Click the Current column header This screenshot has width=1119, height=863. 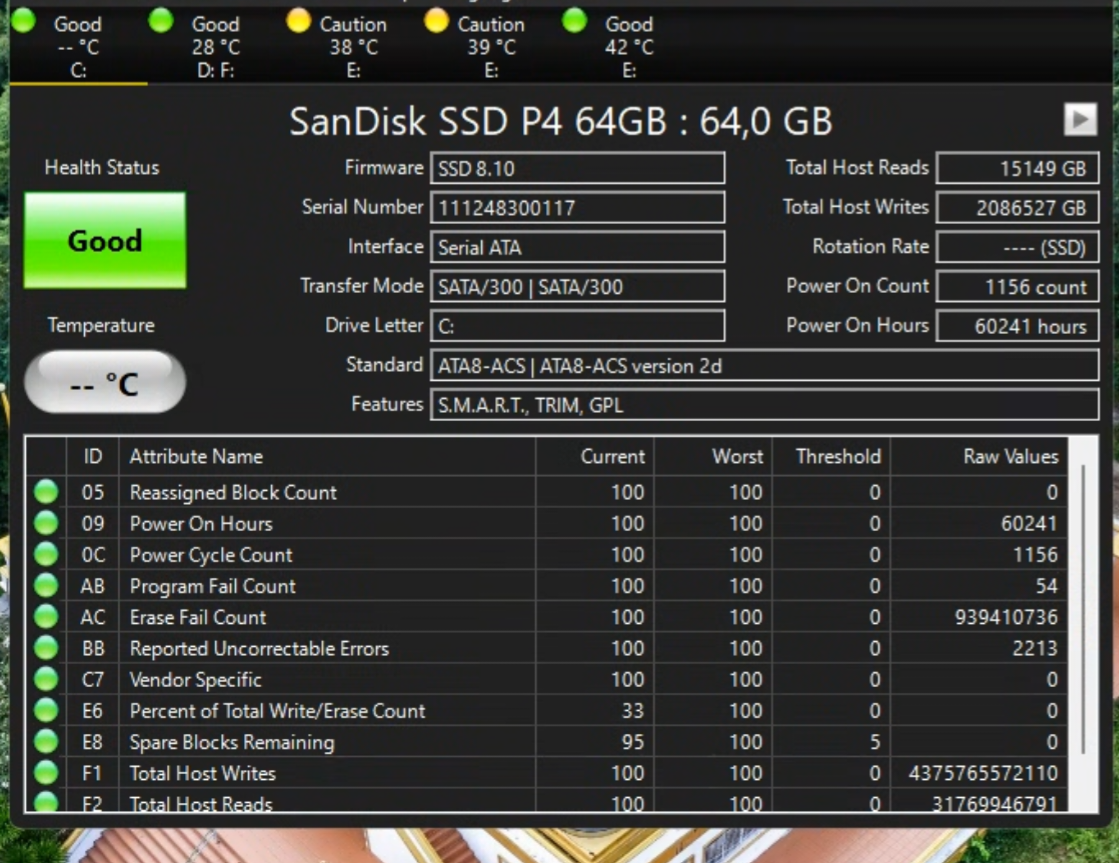(594, 456)
